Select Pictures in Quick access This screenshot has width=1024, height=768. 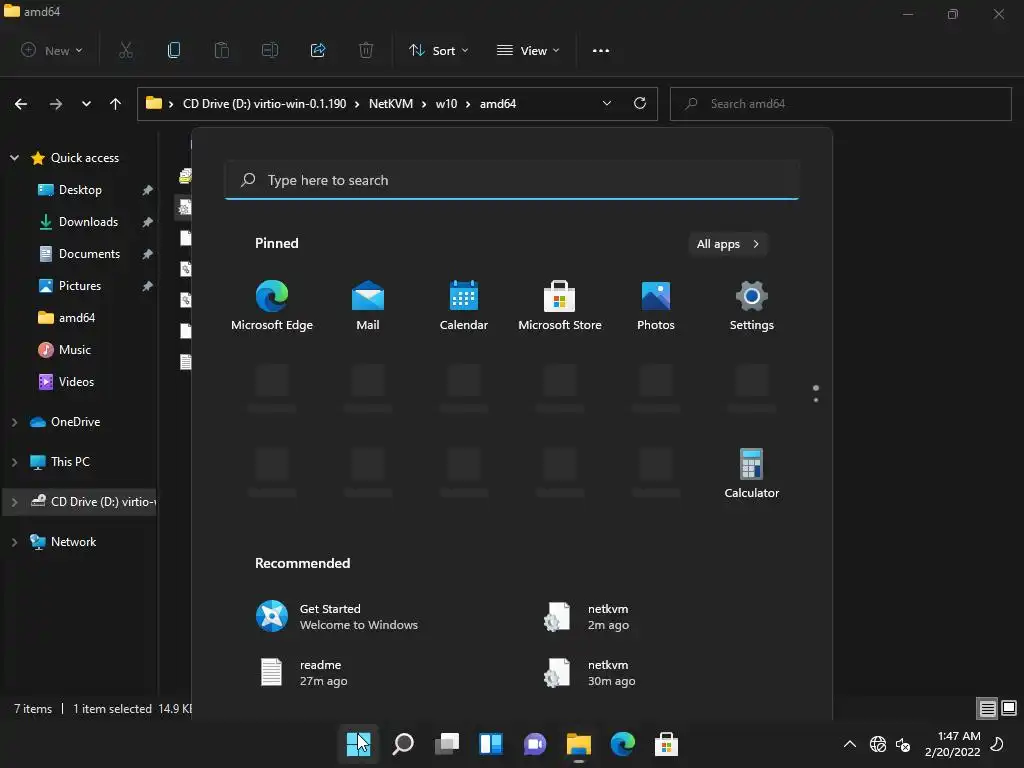coord(80,286)
